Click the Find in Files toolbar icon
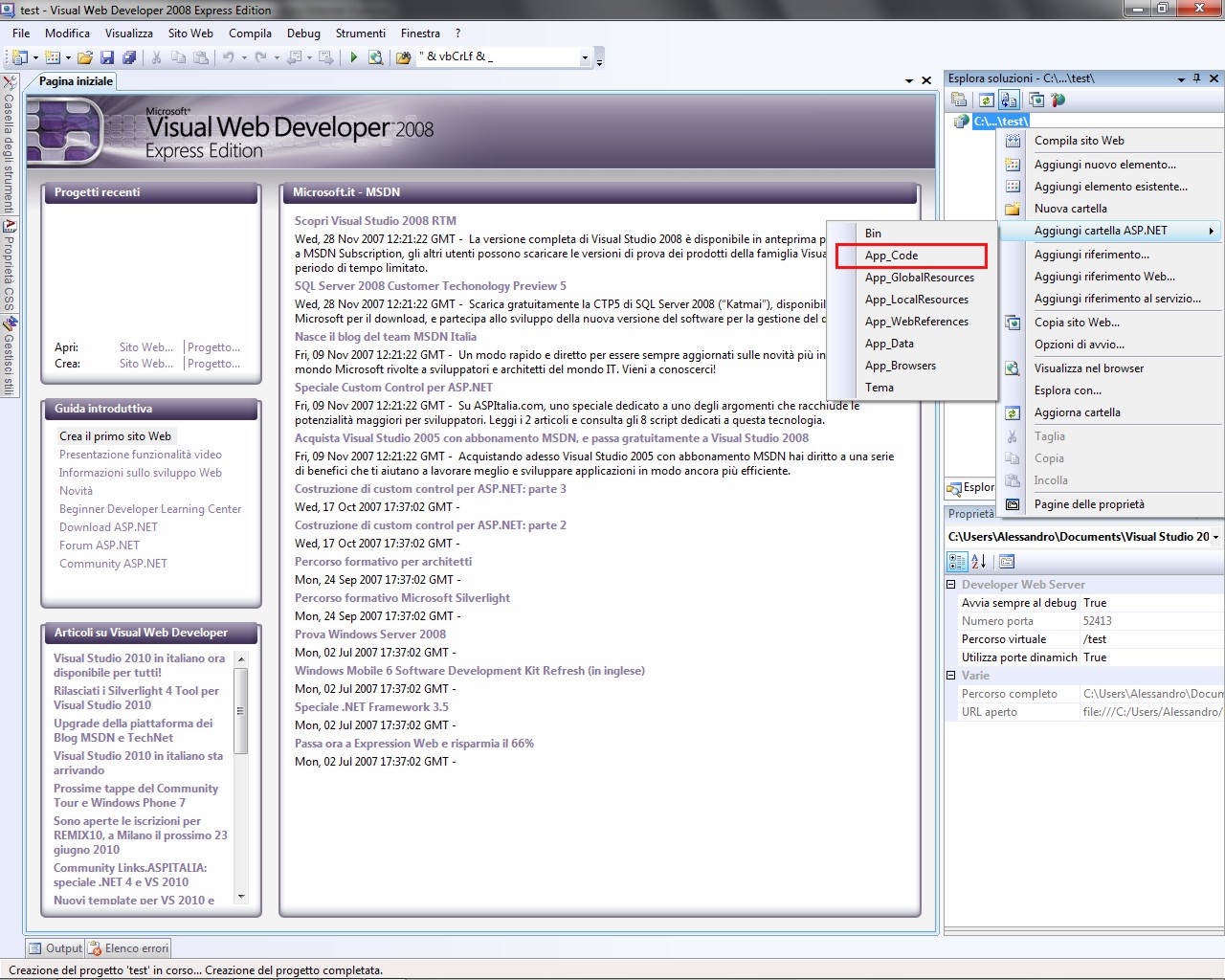This screenshot has width=1225, height=980. point(404,57)
